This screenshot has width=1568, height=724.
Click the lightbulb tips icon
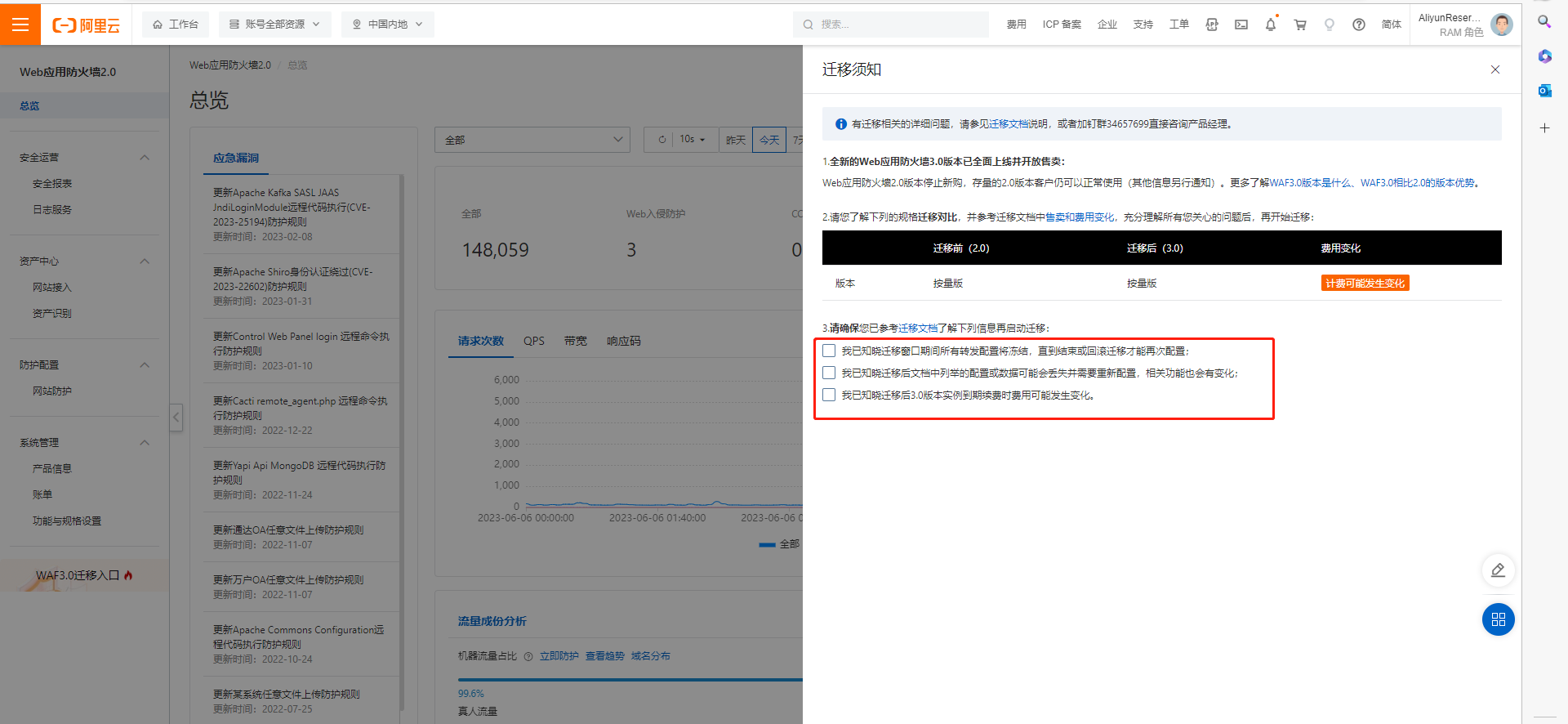tap(1330, 25)
